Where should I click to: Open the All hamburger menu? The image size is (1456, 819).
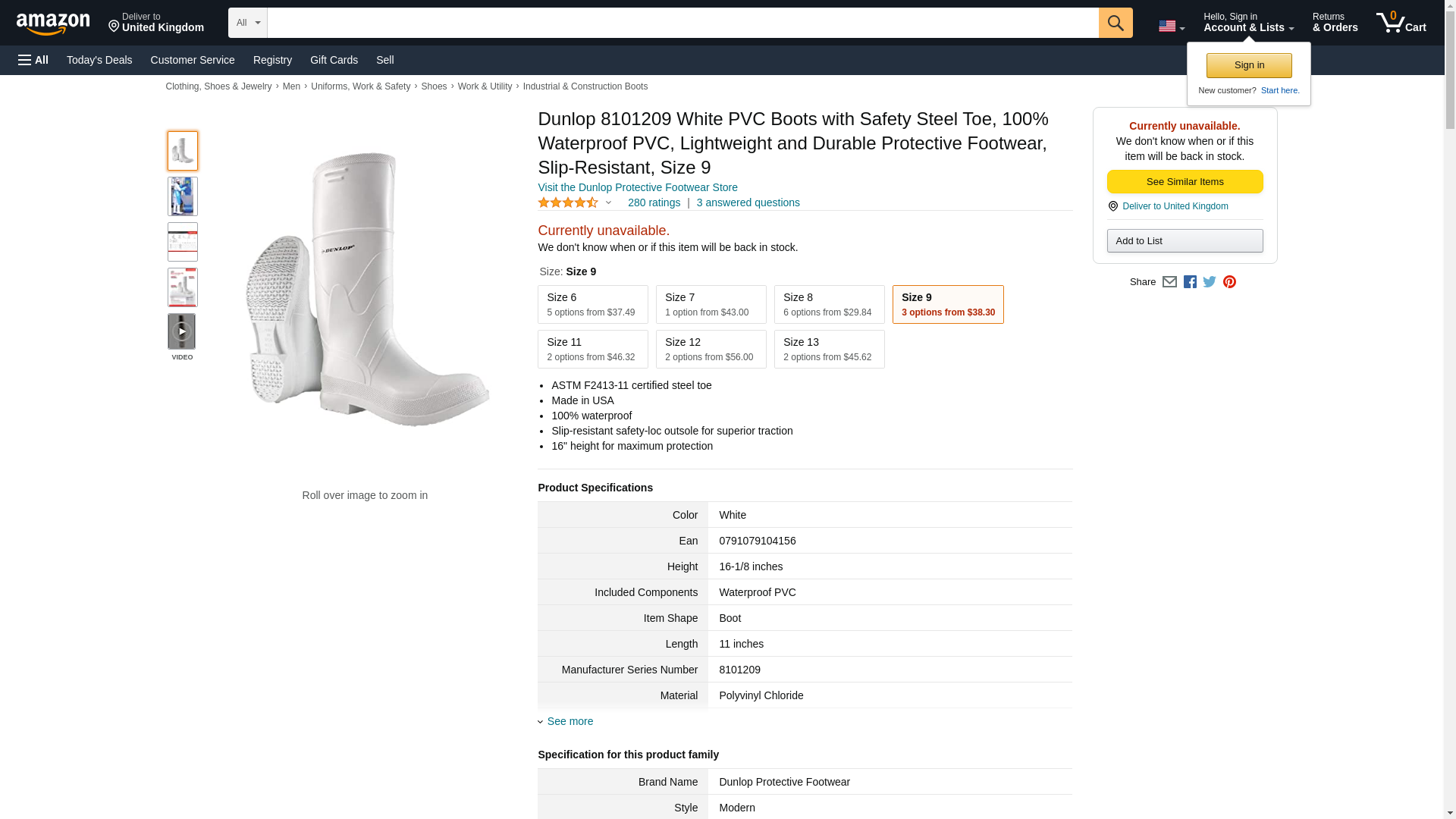point(33,60)
